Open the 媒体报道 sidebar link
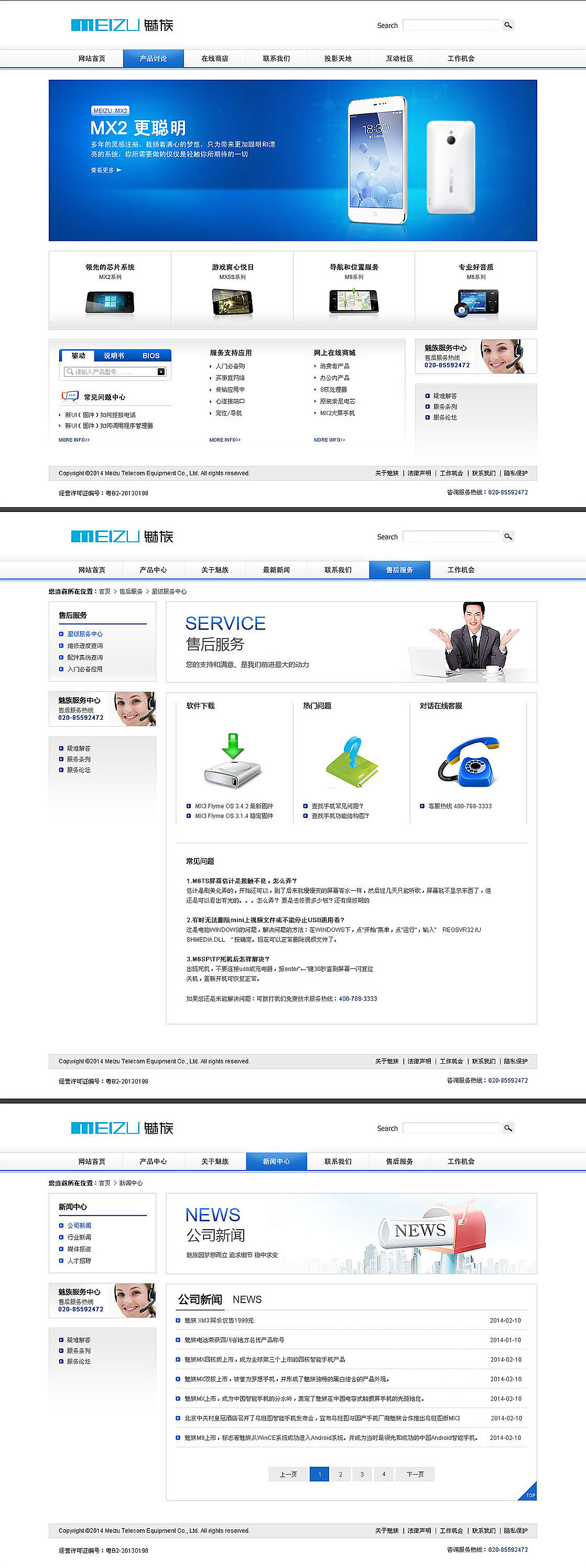The width and height of the screenshot is (586, 1568). tap(79, 1249)
